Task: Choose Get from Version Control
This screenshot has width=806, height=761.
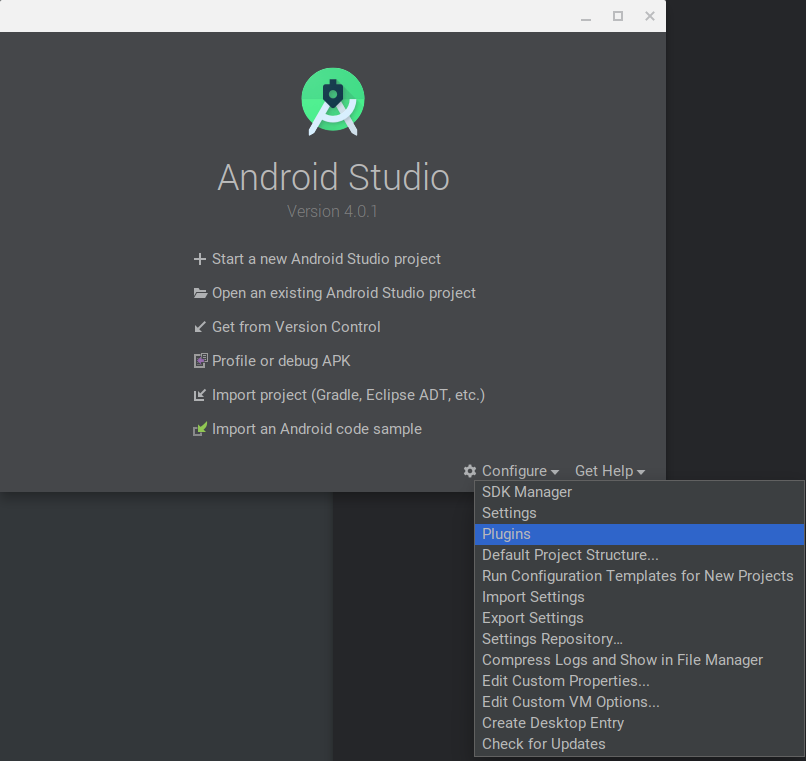Action: pos(296,327)
